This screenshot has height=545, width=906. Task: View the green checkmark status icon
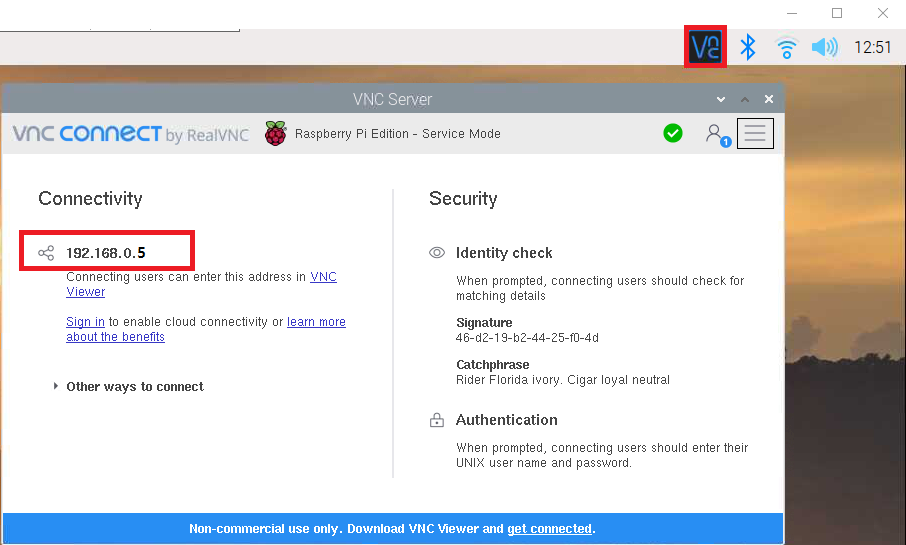click(x=673, y=134)
